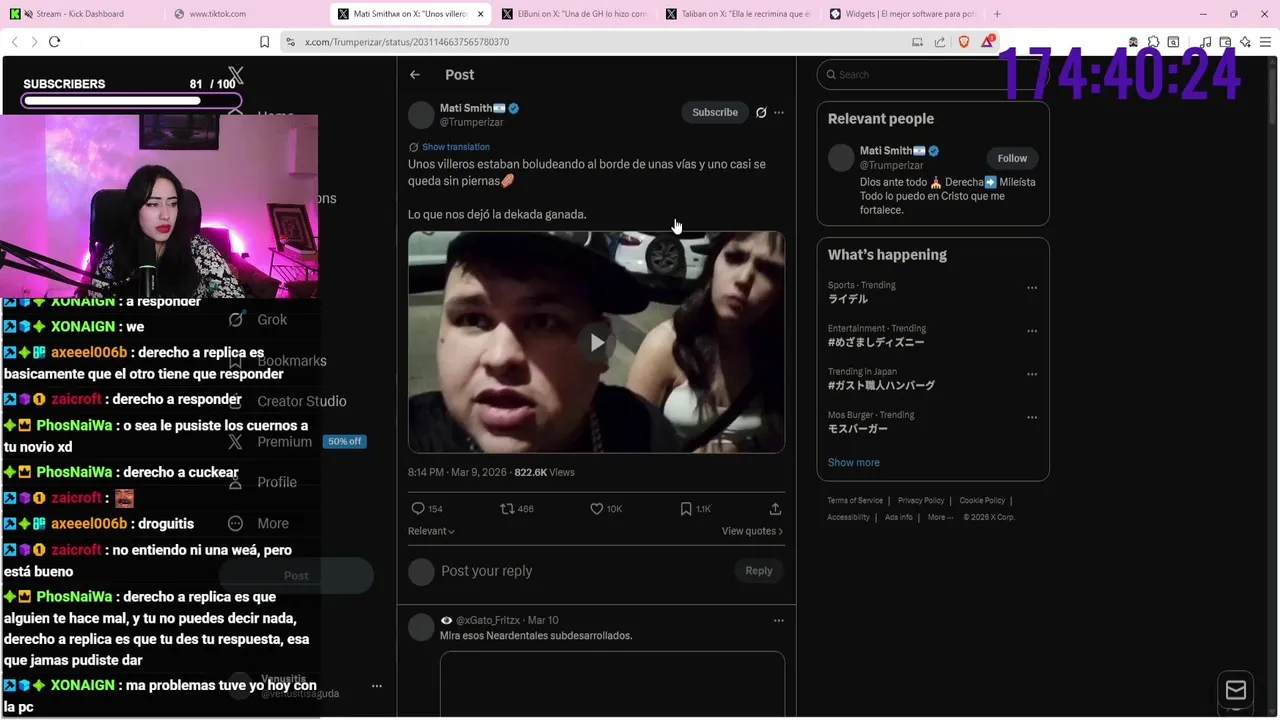Close the active Mati Smith tab
Image resolution: width=1280 pixels, height=720 pixels.
[x=481, y=14]
